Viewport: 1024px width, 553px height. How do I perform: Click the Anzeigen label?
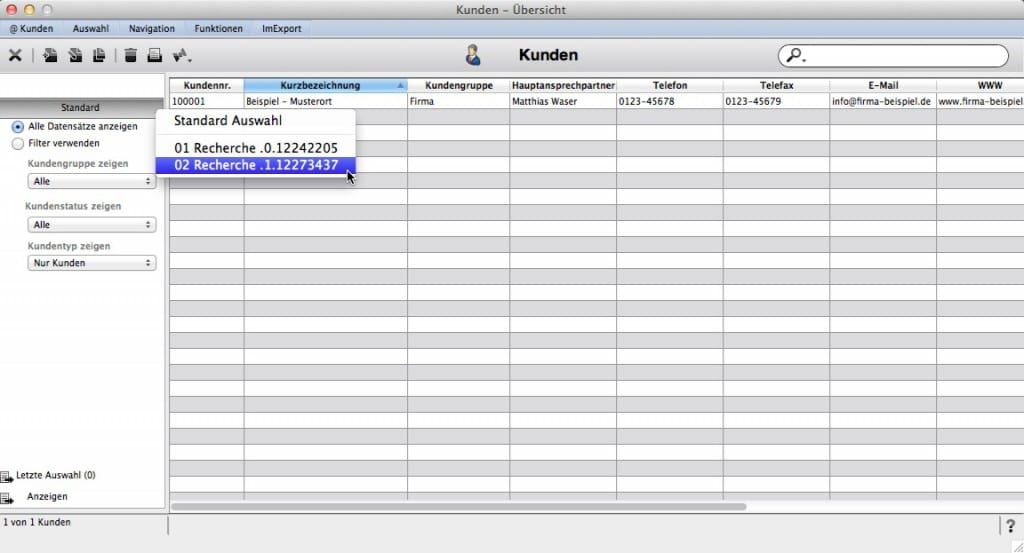47,497
